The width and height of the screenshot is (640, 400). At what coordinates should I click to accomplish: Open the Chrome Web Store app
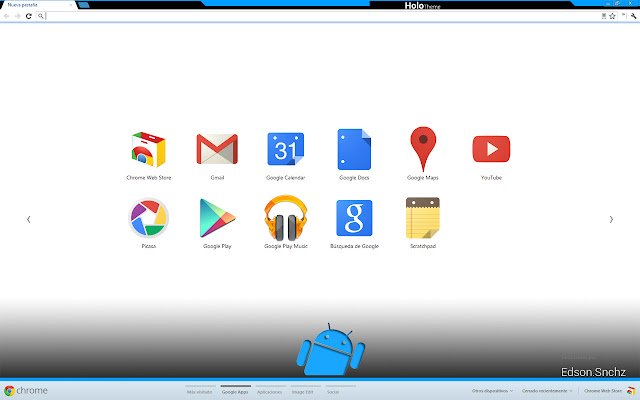click(149, 150)
